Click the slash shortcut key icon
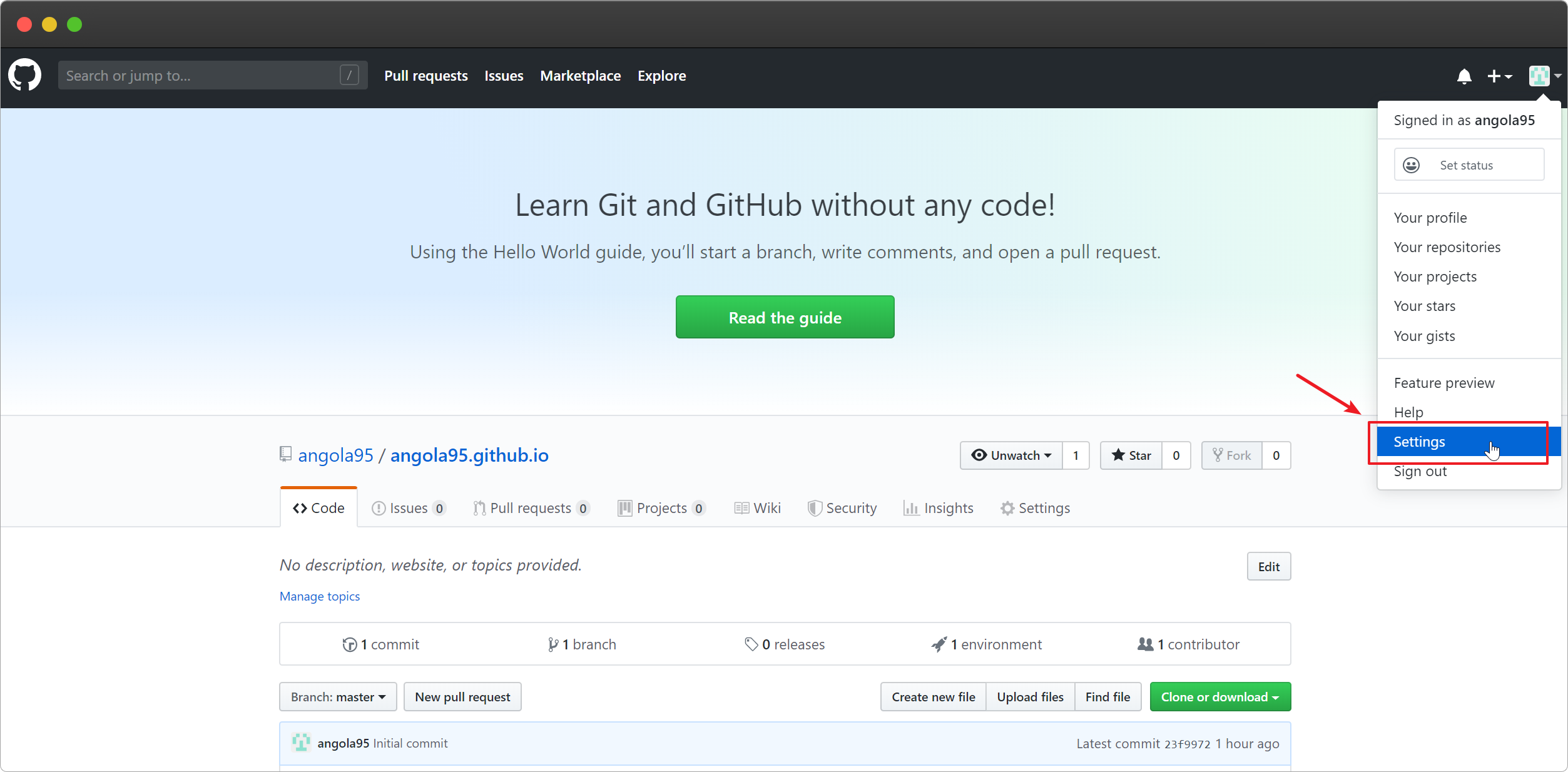The image size is (1568, 772). tap(349, 76)
